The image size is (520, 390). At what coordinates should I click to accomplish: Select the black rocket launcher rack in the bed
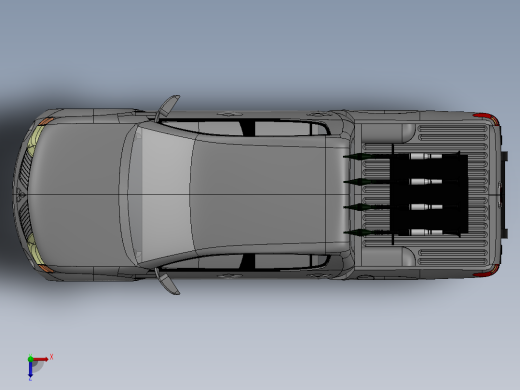[x=429, y=194]
